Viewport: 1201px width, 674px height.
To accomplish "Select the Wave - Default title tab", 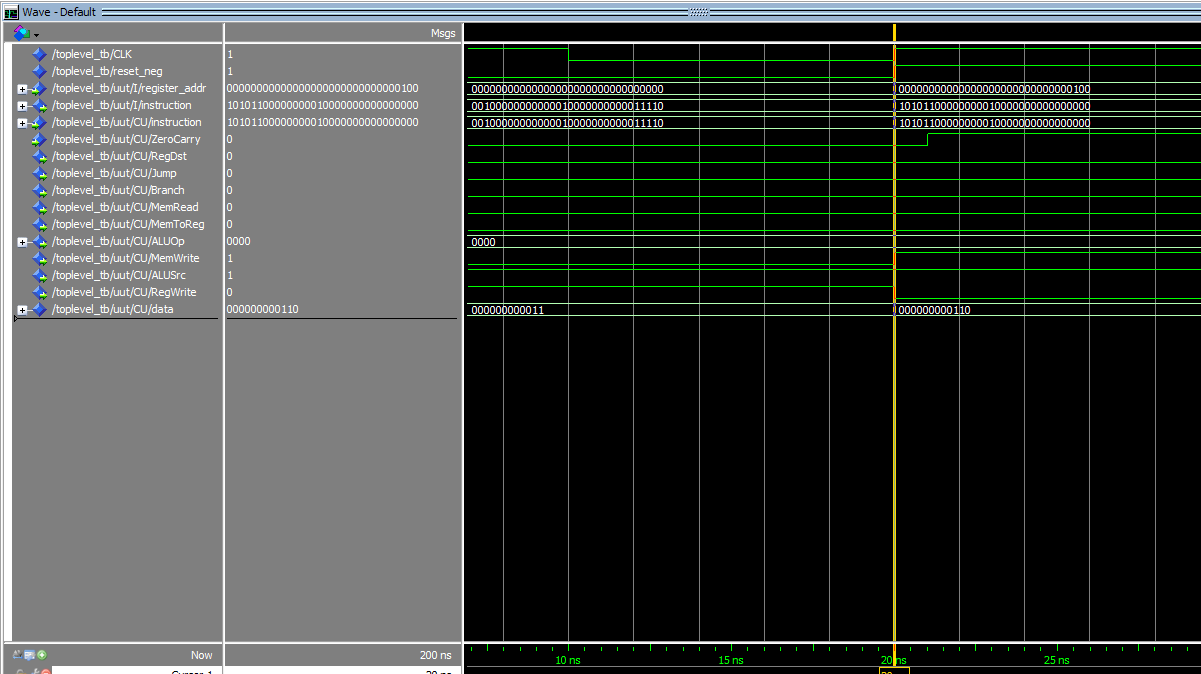I will click(x=60, y=11).
